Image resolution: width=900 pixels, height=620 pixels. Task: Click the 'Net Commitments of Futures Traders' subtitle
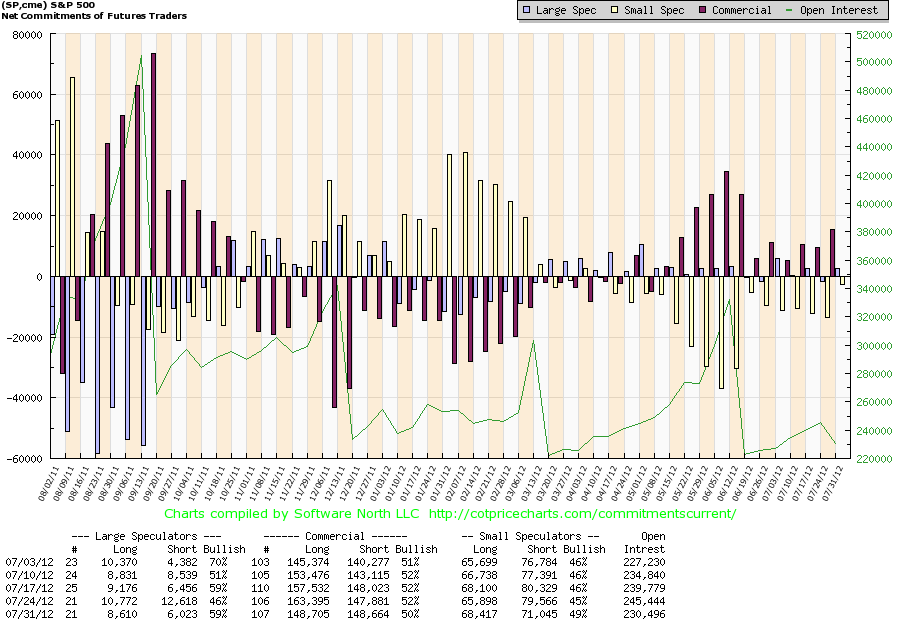point(94,16)
